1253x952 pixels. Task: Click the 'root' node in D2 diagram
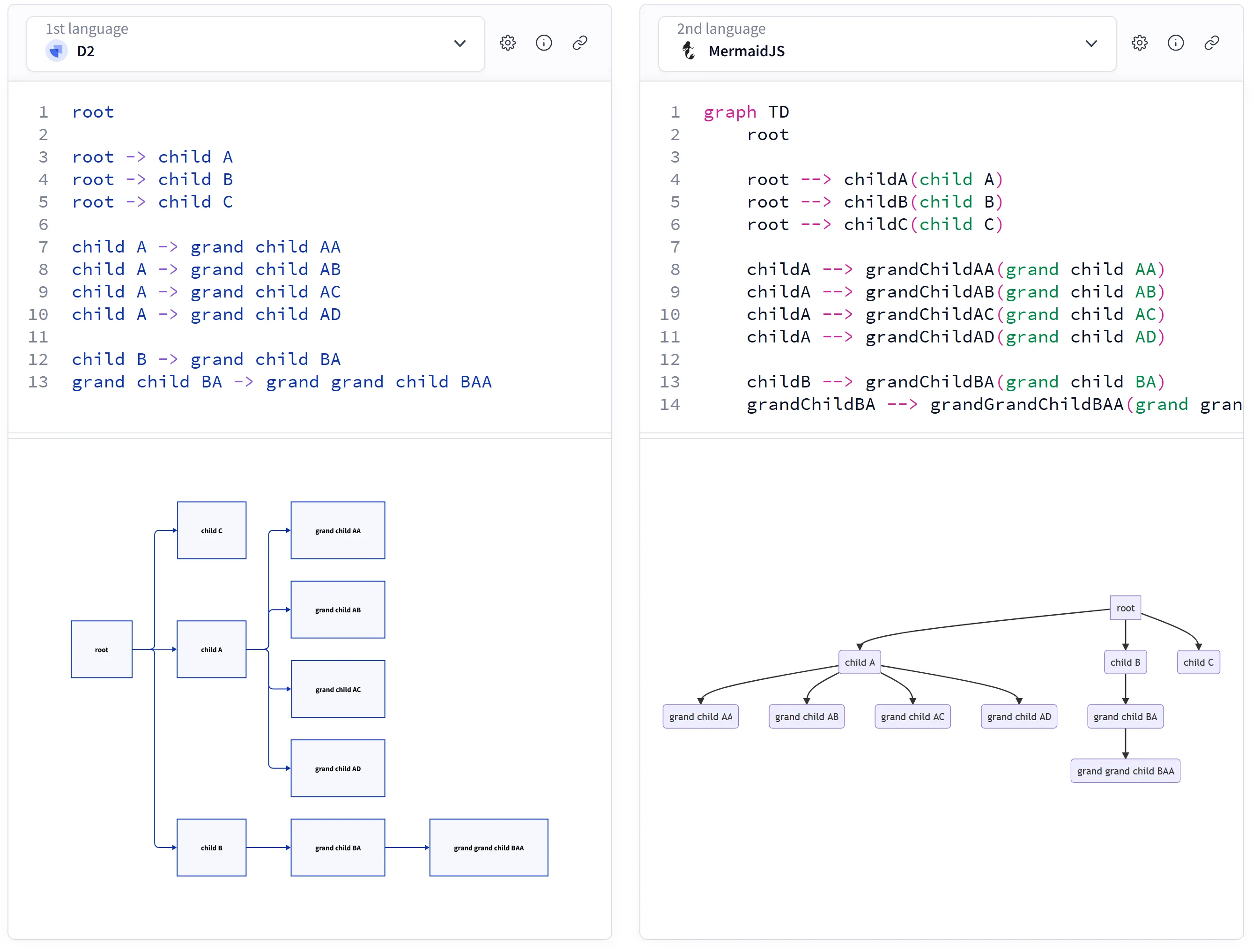click(x=101, y=649)
